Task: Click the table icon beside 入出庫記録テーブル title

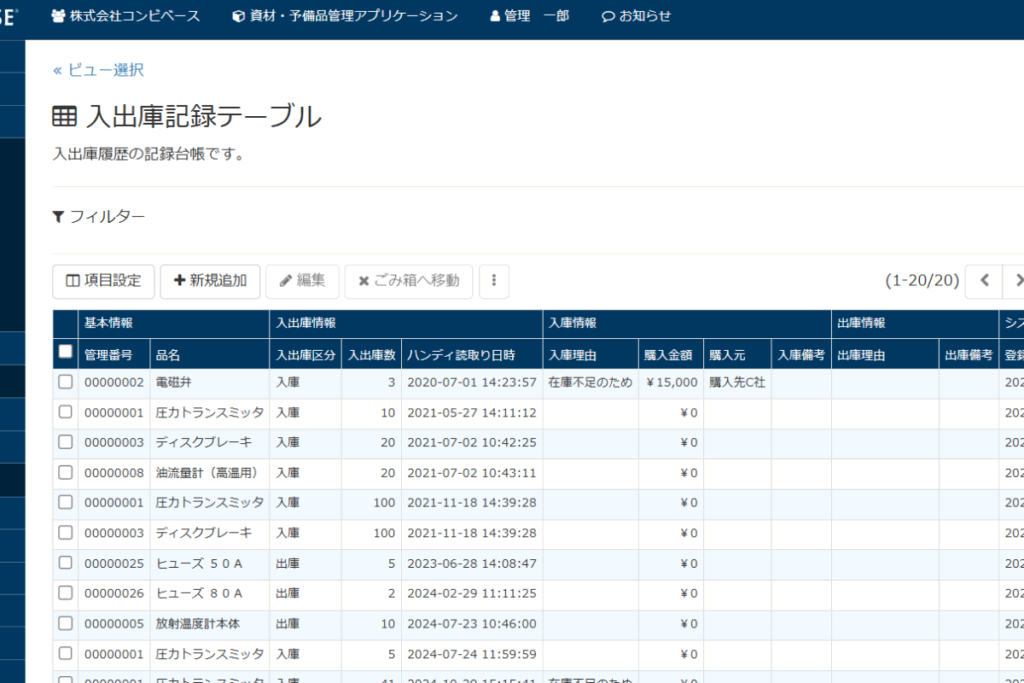Action: (x=64, y=117)
